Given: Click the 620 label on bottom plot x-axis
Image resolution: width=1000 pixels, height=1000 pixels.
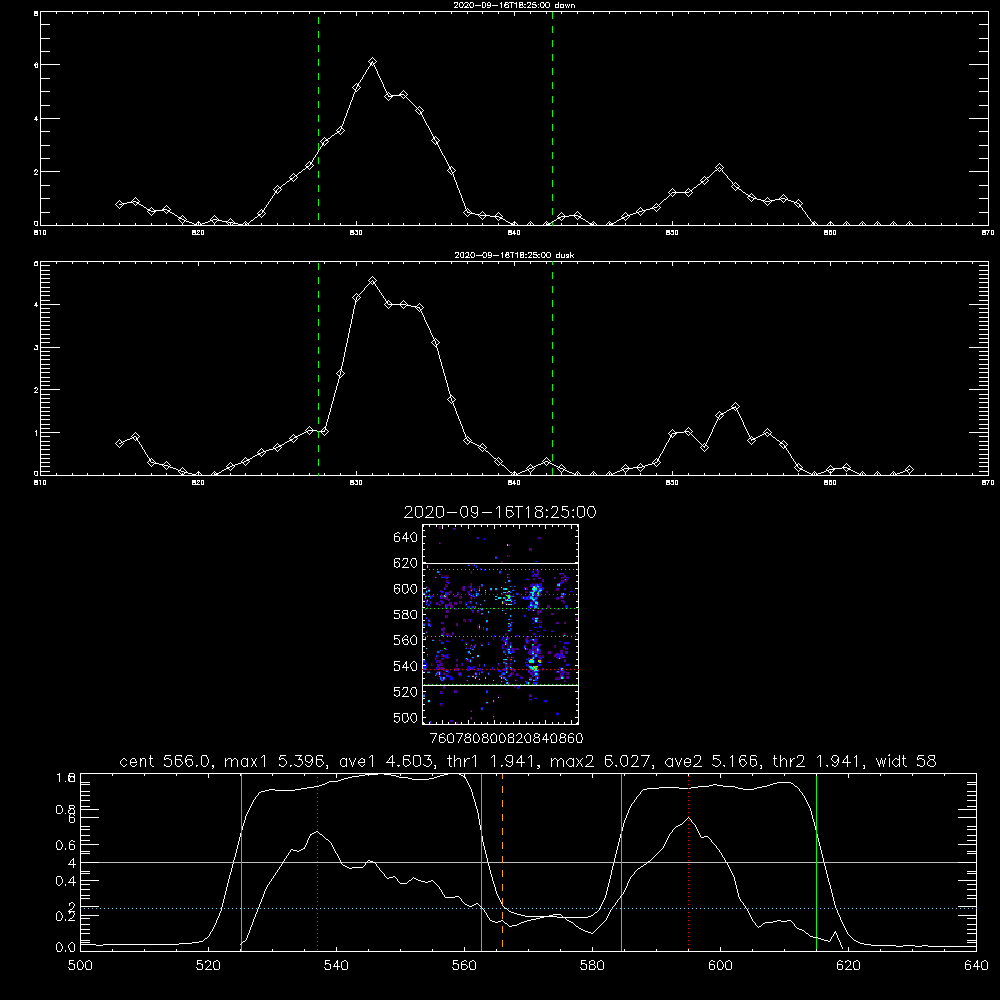Looking at the screenshot, I should tap(848, 966).
